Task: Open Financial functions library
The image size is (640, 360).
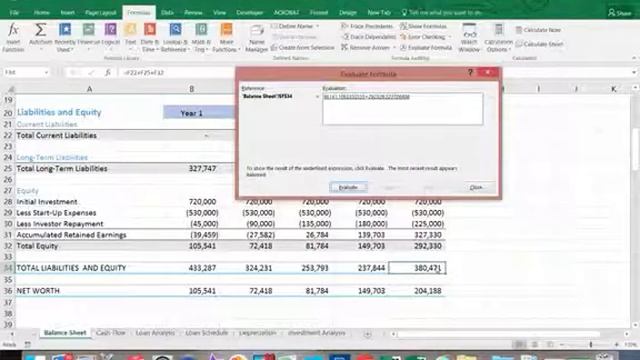Action: pyautogui.click(x=89, y=37)
